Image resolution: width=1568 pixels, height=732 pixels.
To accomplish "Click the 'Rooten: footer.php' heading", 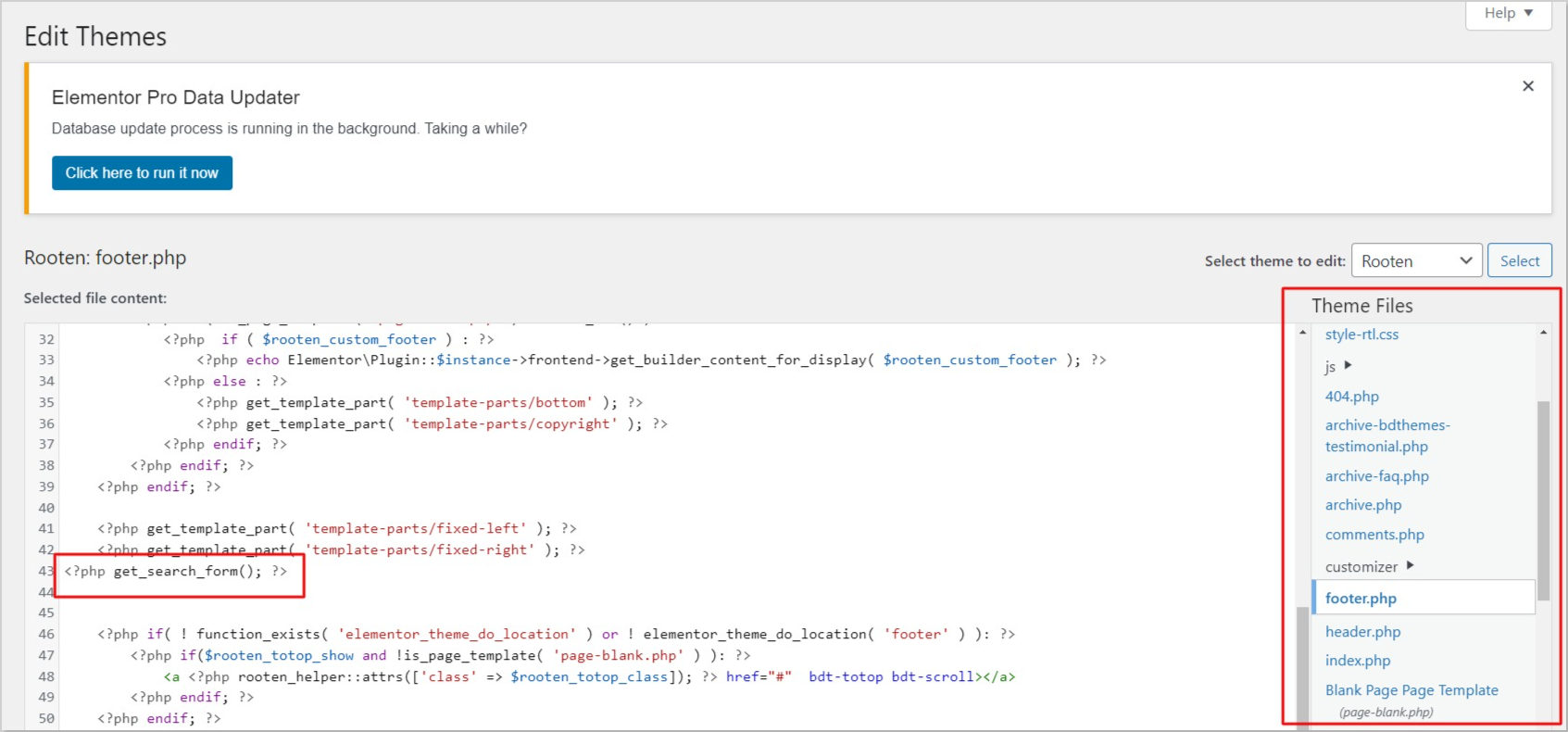I will (105, 258).
